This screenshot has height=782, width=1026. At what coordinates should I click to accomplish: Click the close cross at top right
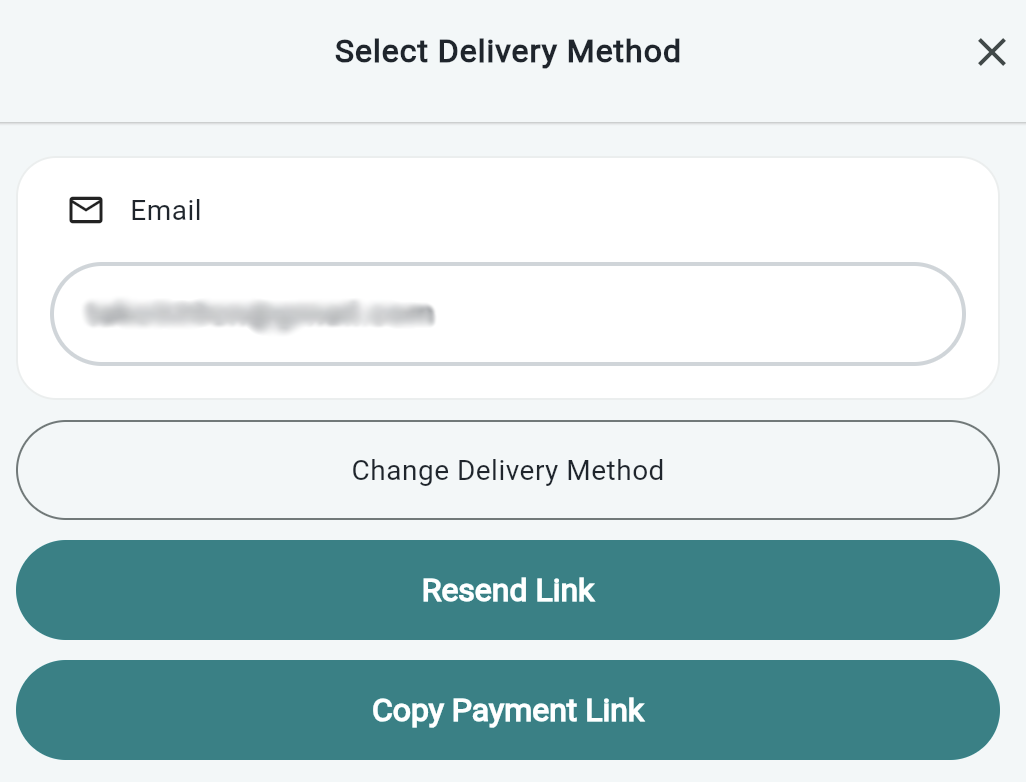point(991,52)
